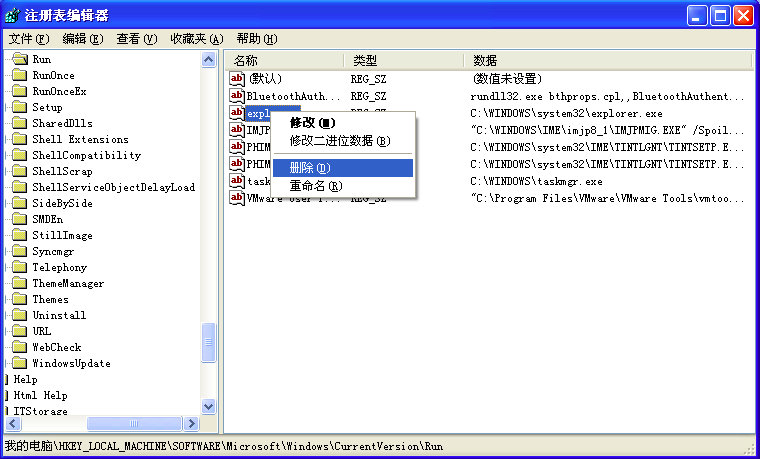Select the Uninstall key label
760x459 pixels.
pos(59,315)
